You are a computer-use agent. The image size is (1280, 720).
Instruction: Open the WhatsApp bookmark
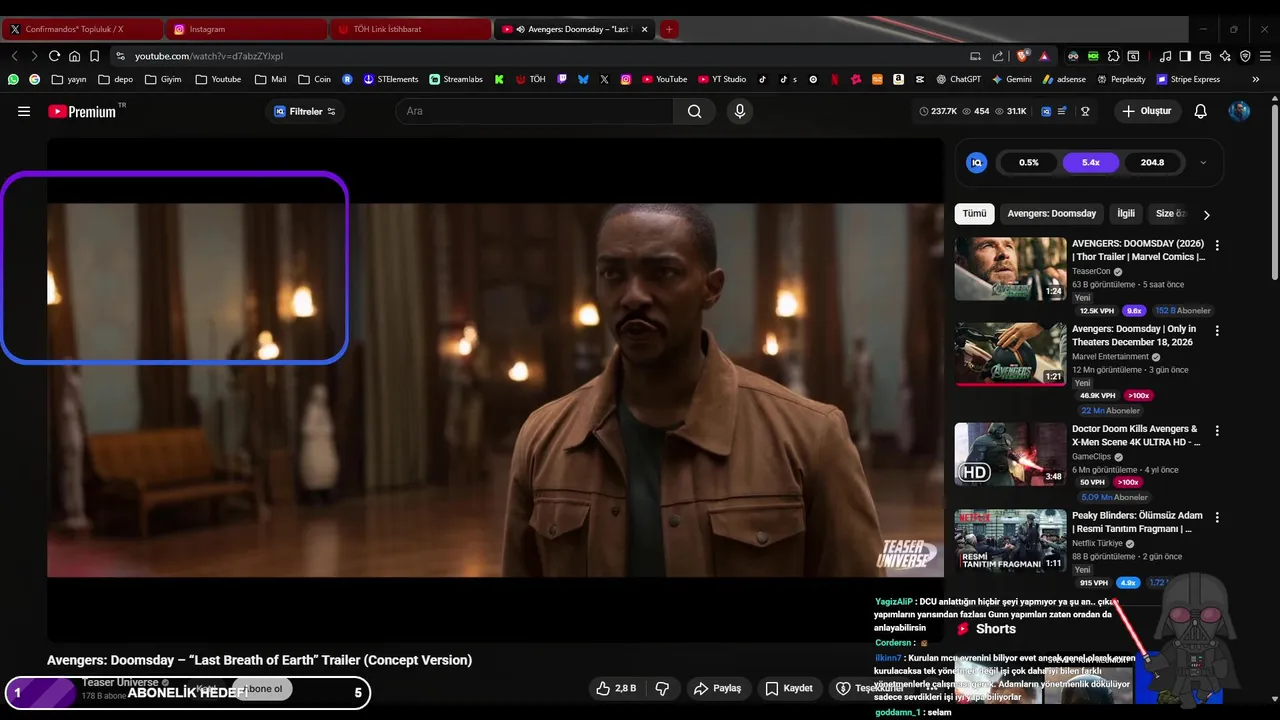pyautogui.click(x=13, y=79)
